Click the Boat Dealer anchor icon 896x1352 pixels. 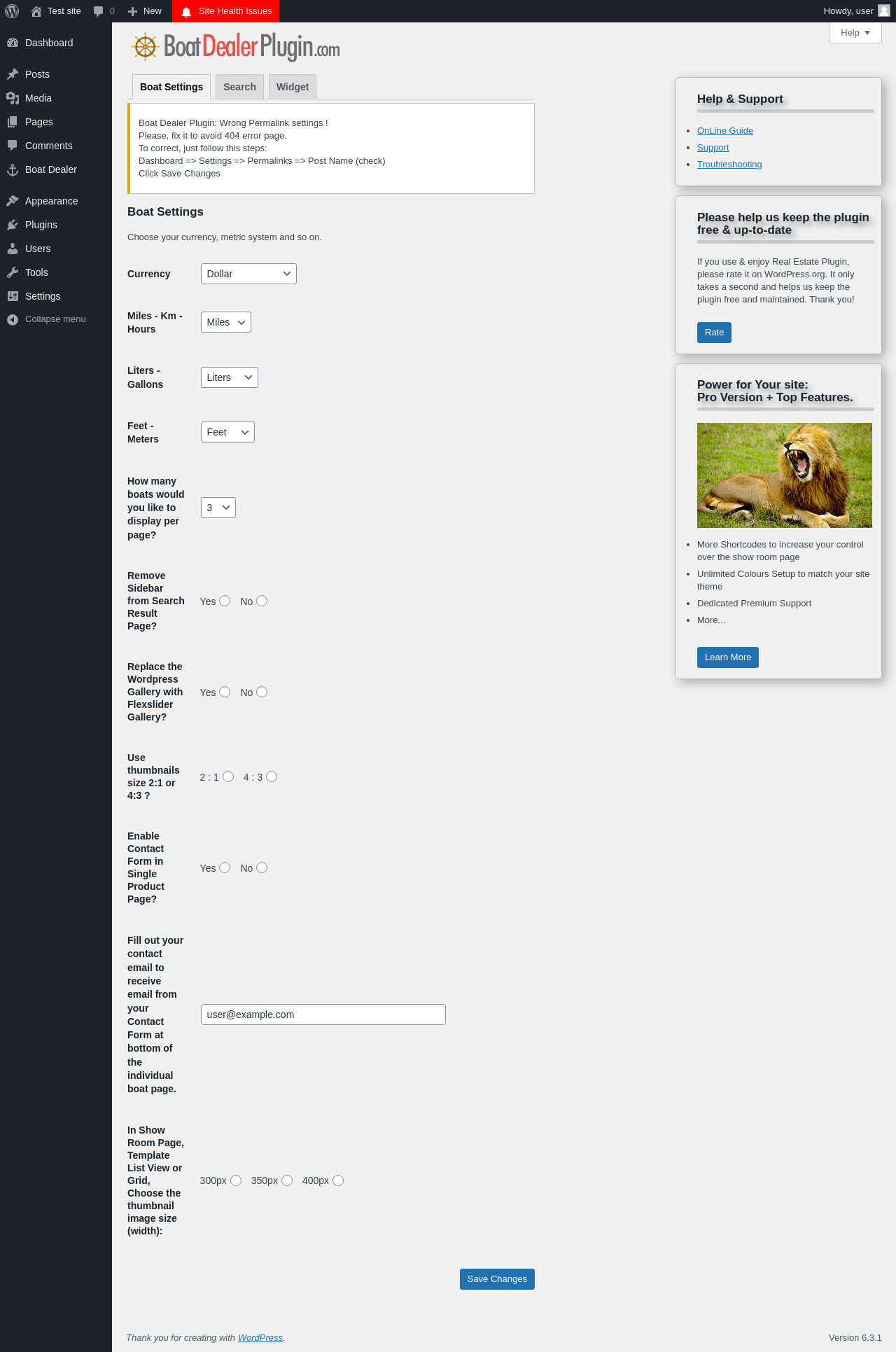[x=13, y=169]
